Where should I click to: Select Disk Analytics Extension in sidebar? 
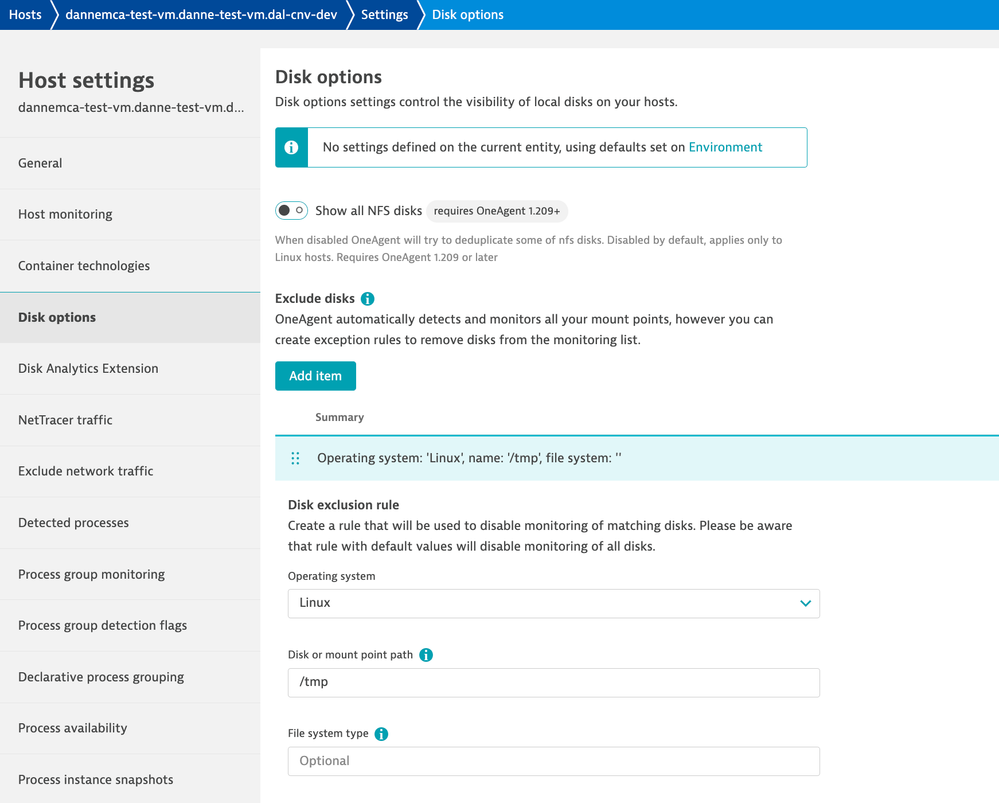(88, 368)
